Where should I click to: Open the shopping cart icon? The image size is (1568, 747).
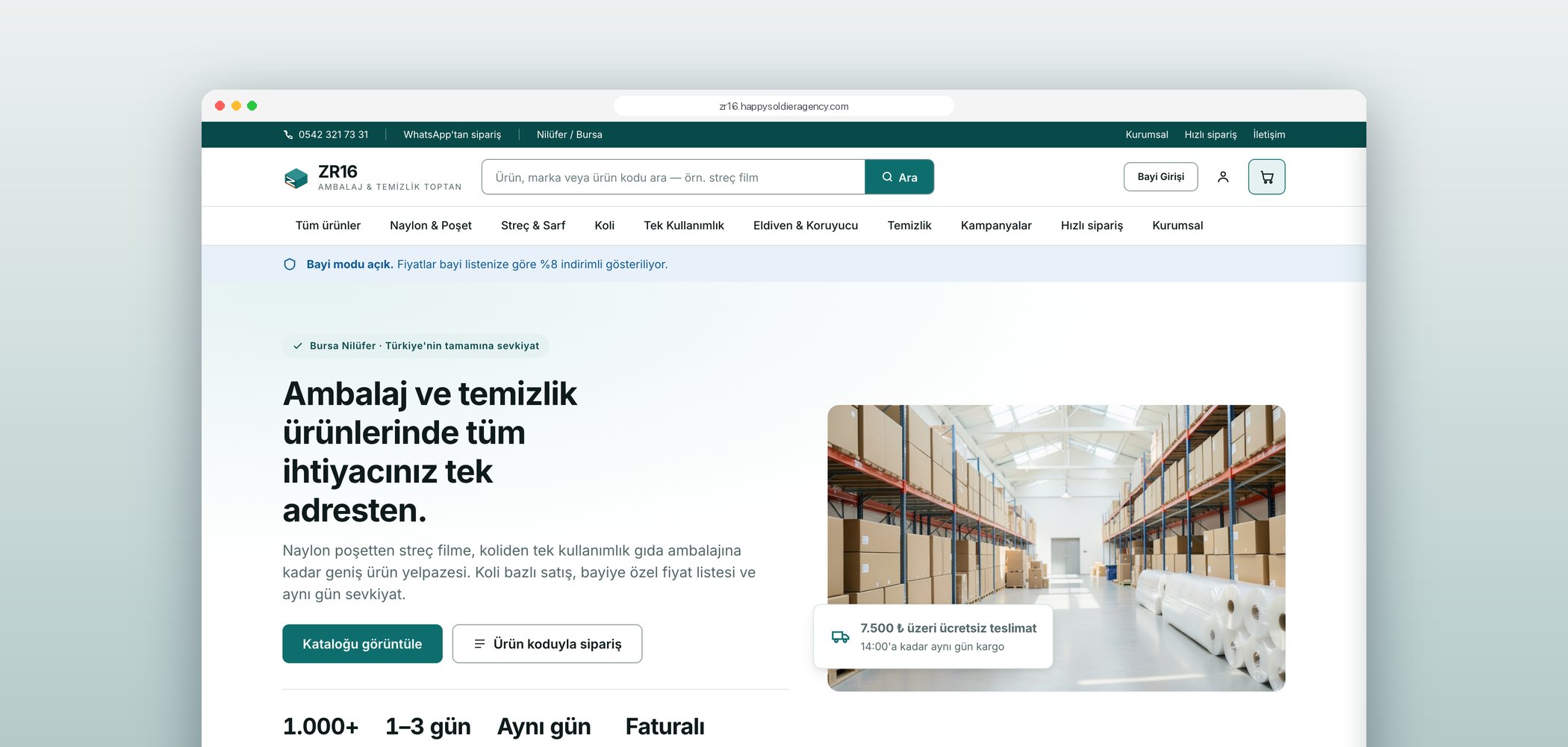1266,177
